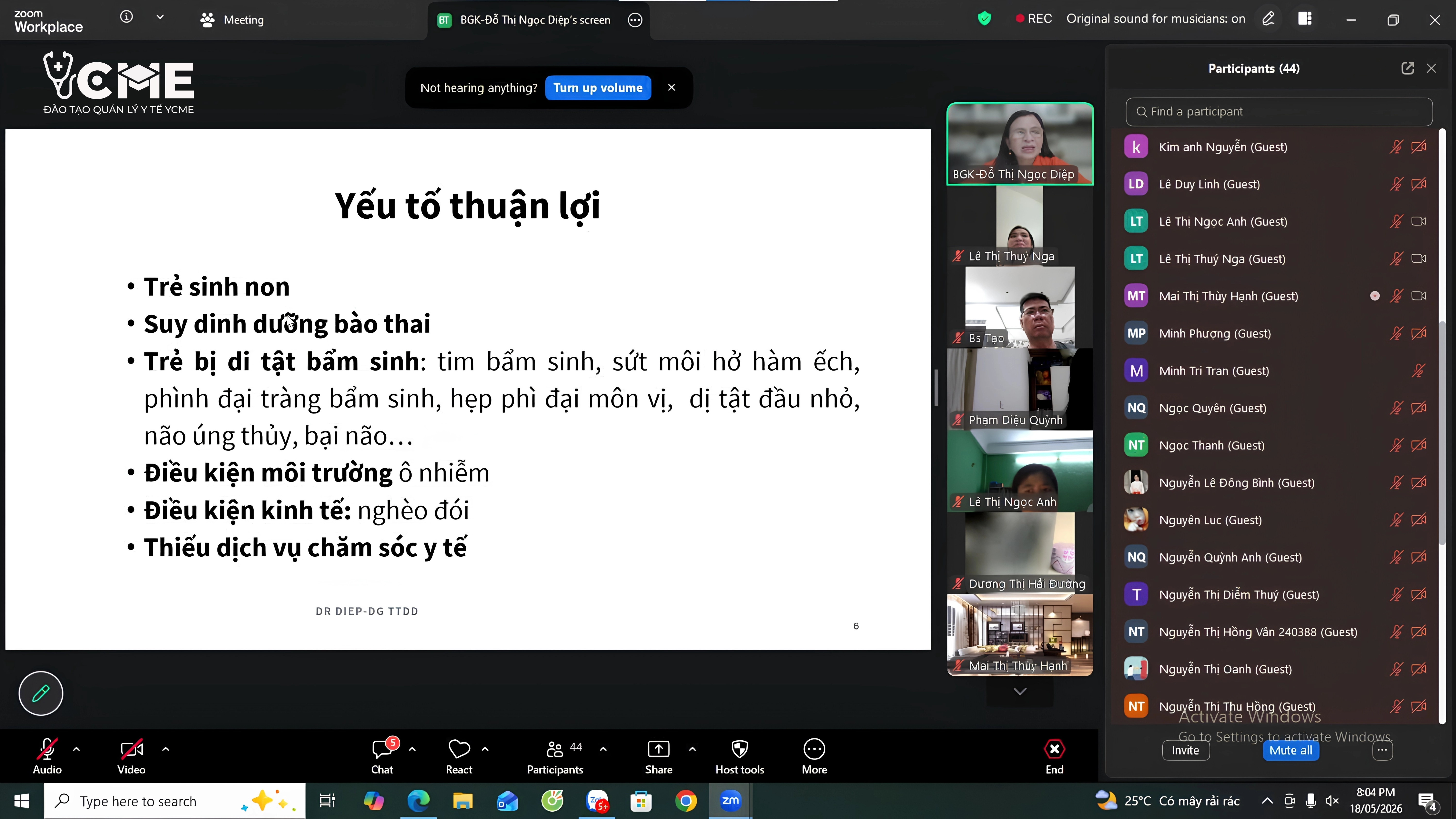Open screen share options ellipsis in the tab
The image size is (1456, 819).
(635, 20)
